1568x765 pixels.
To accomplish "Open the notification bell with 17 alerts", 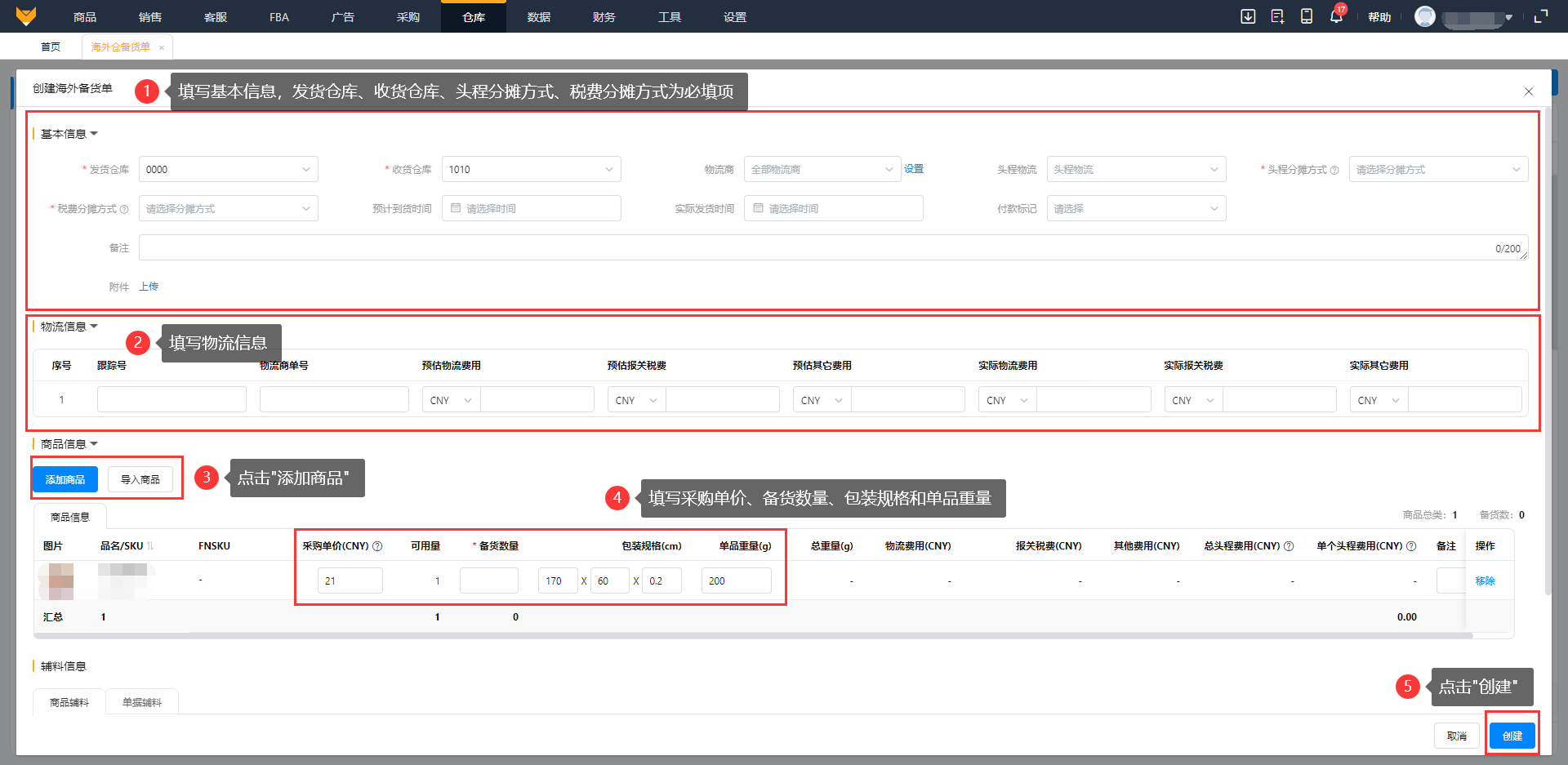I will pos(1336,16).
